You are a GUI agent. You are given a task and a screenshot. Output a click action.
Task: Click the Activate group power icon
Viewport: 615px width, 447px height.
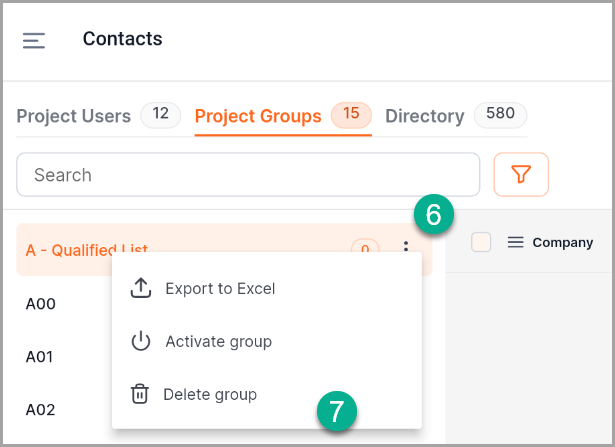(141, 342)
